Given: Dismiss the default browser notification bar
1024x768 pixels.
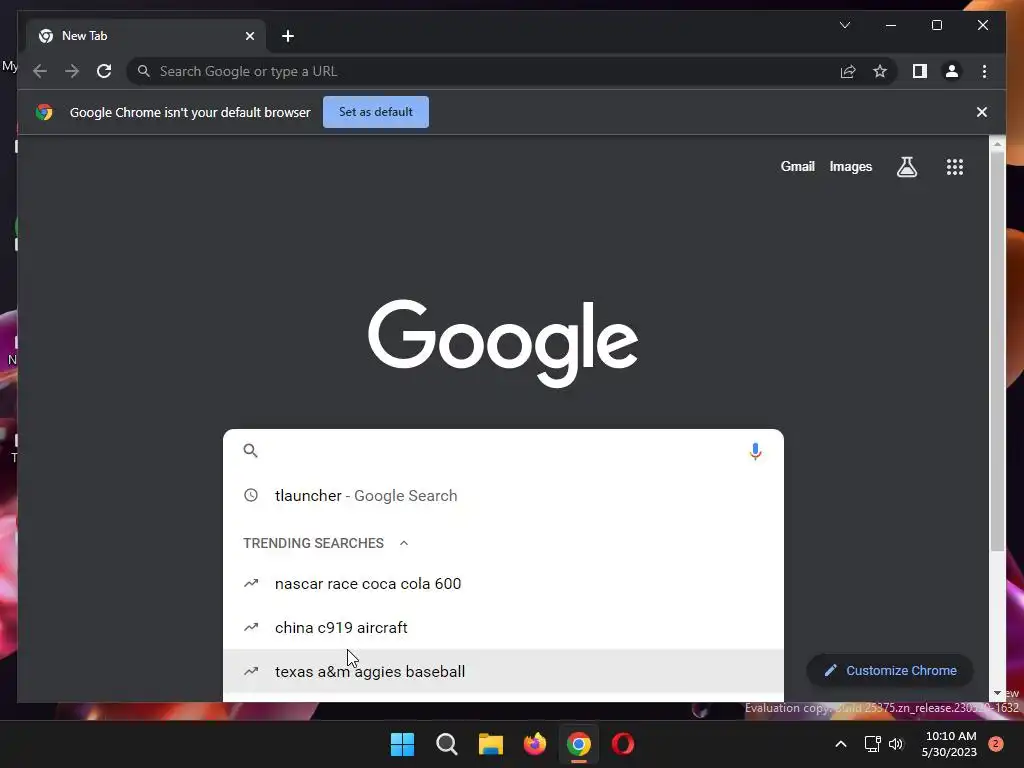Looking at the screenshot, I should (982, 112).
